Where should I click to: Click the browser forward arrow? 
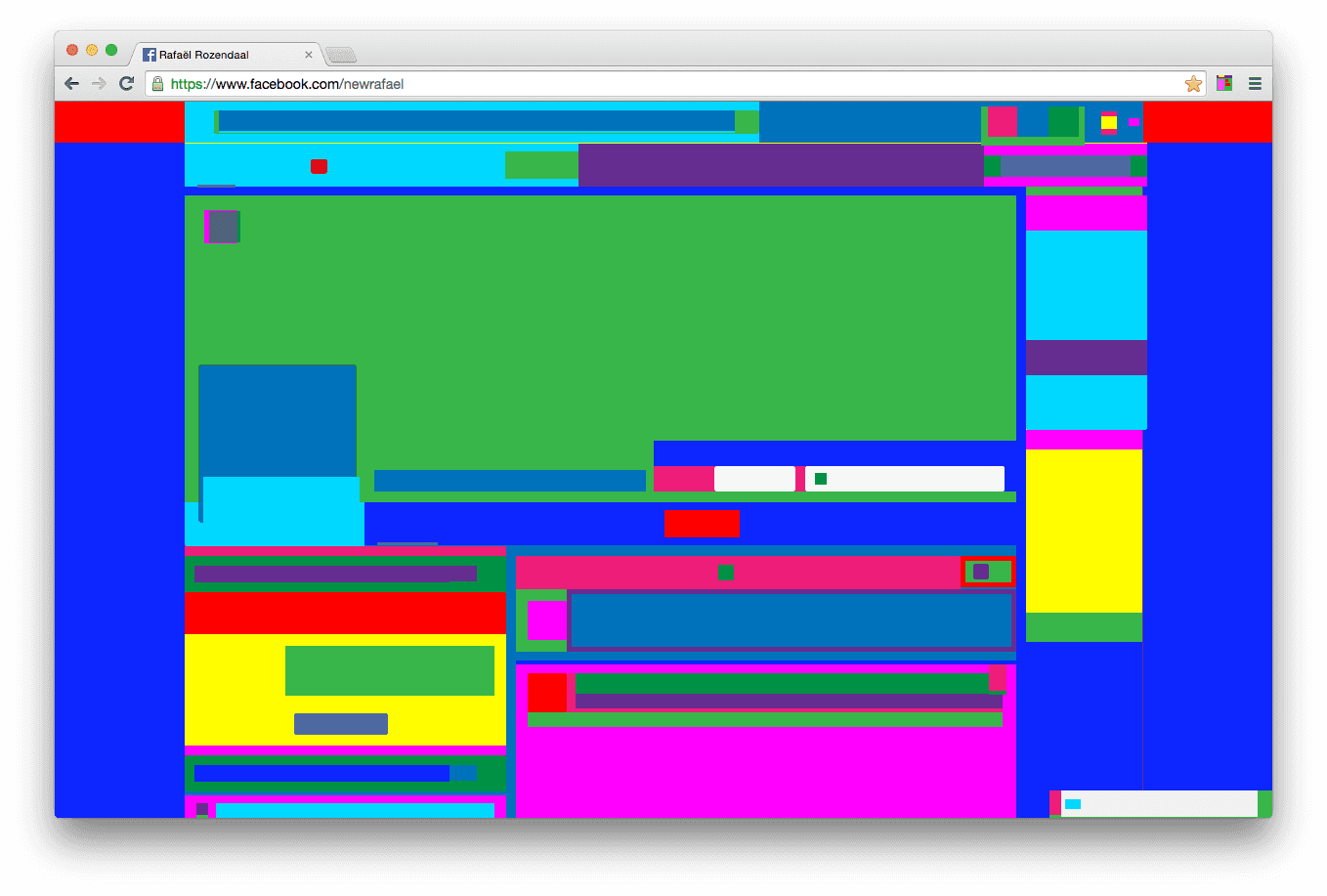pyautogui.click(x=99, y=84)
